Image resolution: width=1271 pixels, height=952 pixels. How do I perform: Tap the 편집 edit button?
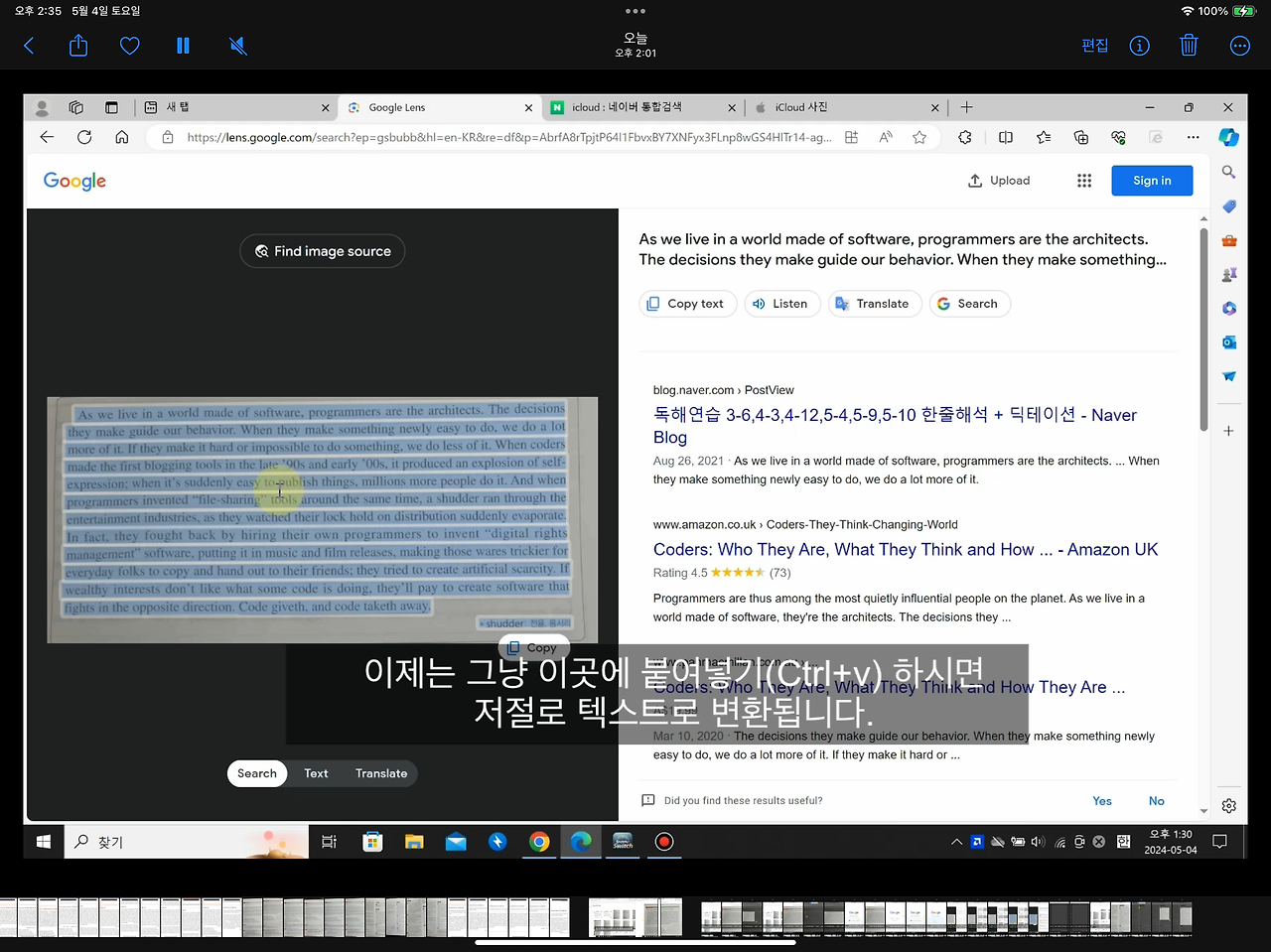point(1095,46)
